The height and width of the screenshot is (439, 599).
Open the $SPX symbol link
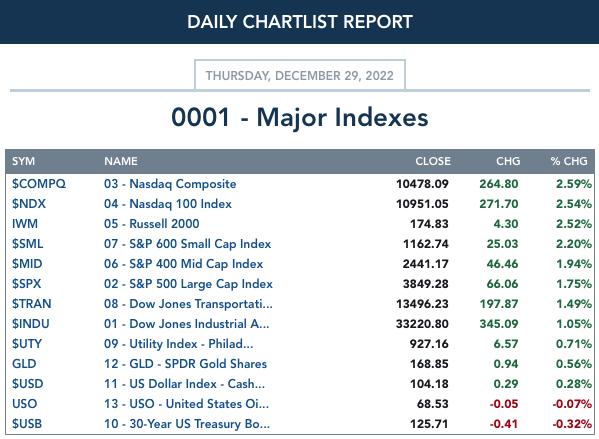[26, 283]
